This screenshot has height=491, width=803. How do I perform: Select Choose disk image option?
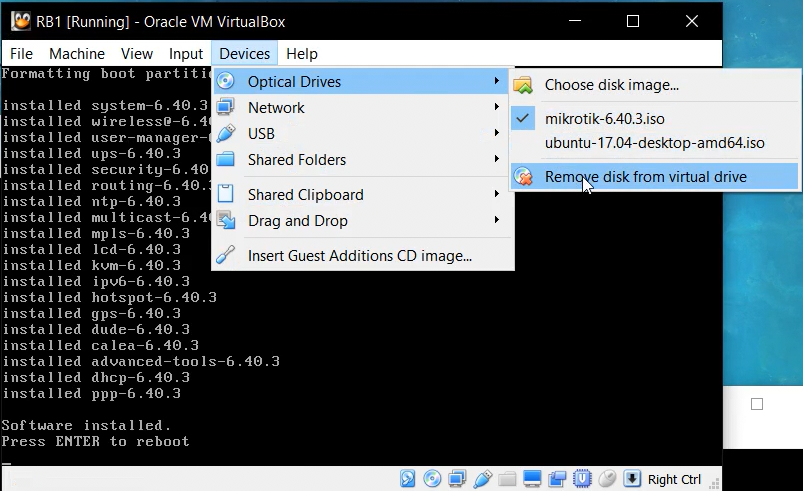[654, 85]
